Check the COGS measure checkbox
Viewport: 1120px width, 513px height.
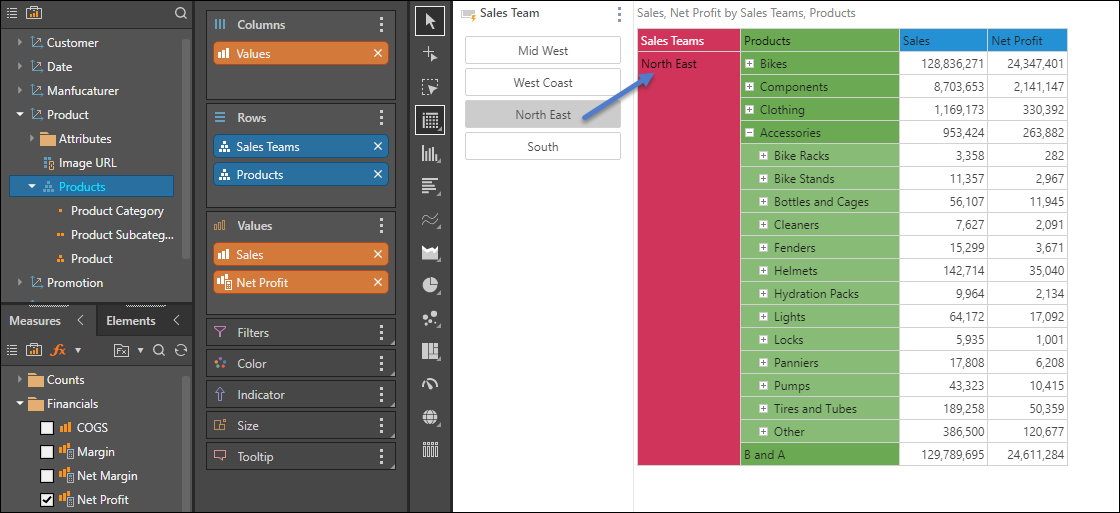point(46,428)
